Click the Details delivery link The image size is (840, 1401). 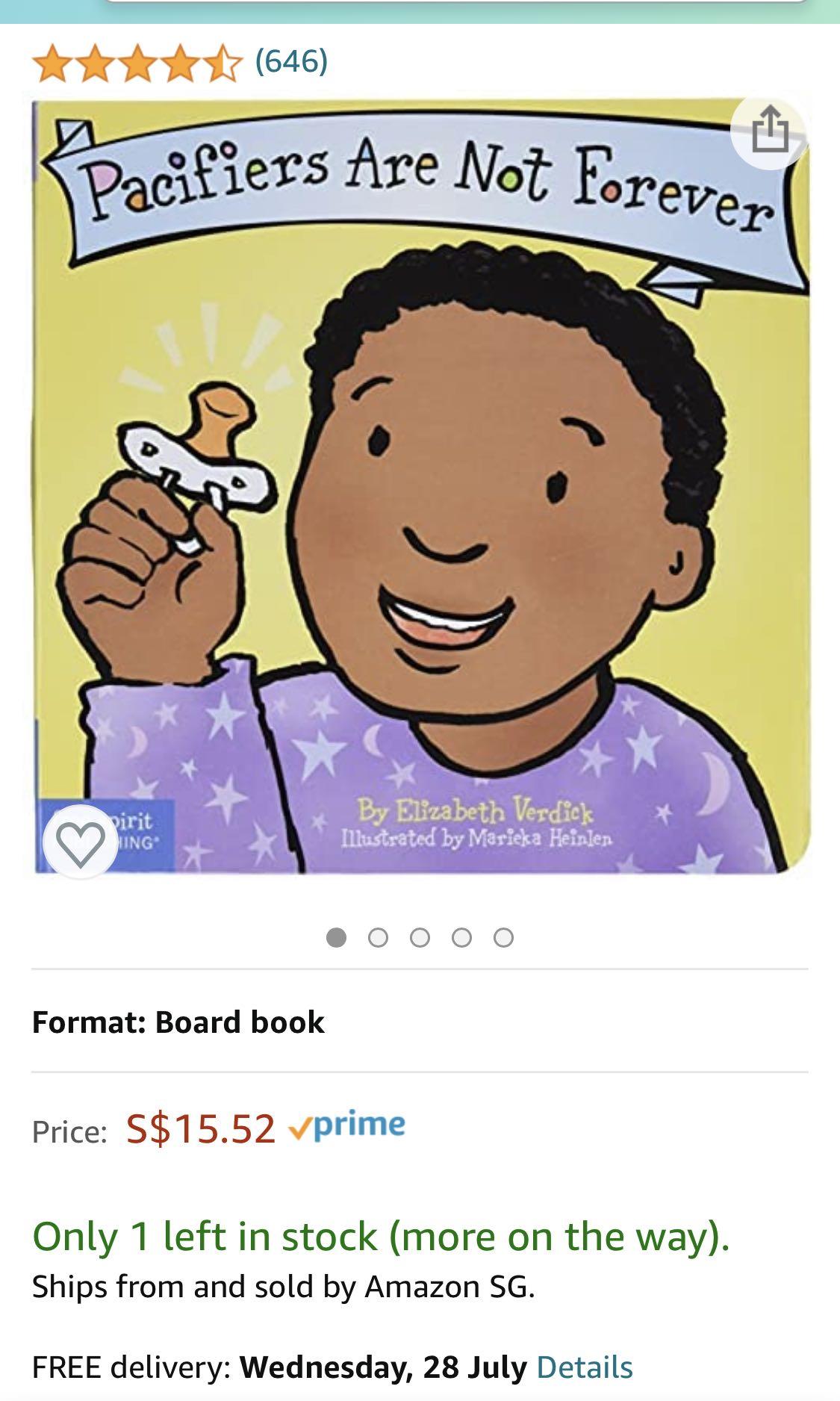click(x=585, y=1367)
